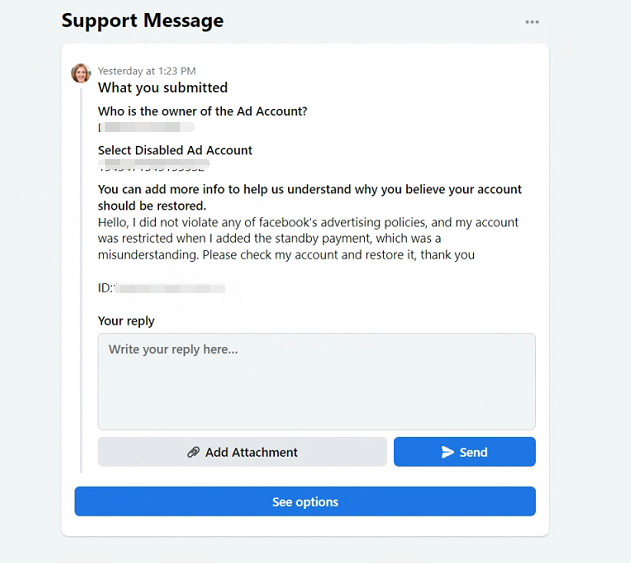Viewport: 631px width, 563px height.
Task: Click in the 'Write your reply here' box
Action: point(316,381)
